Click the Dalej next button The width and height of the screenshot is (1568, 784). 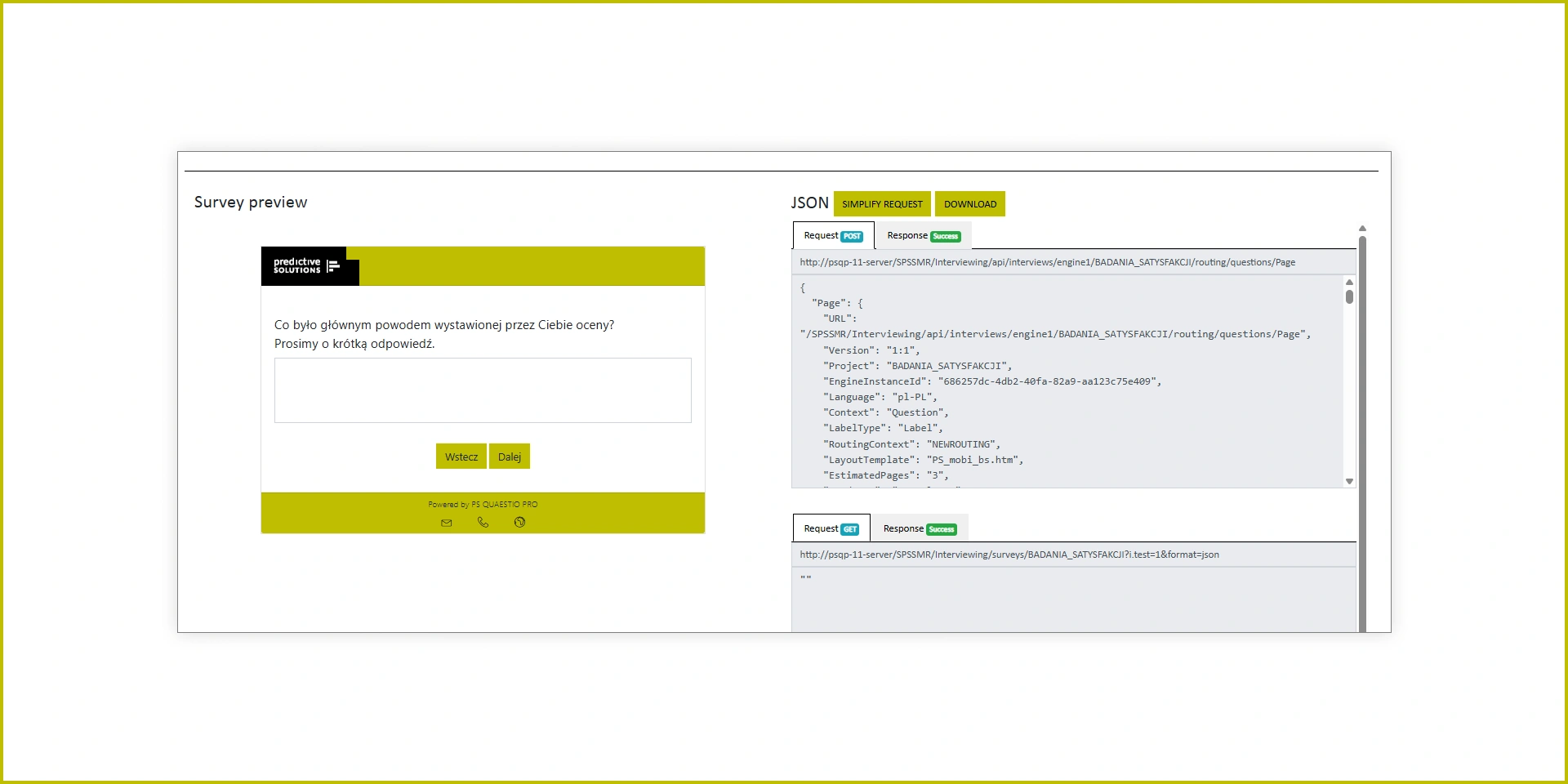click(510, 457)
